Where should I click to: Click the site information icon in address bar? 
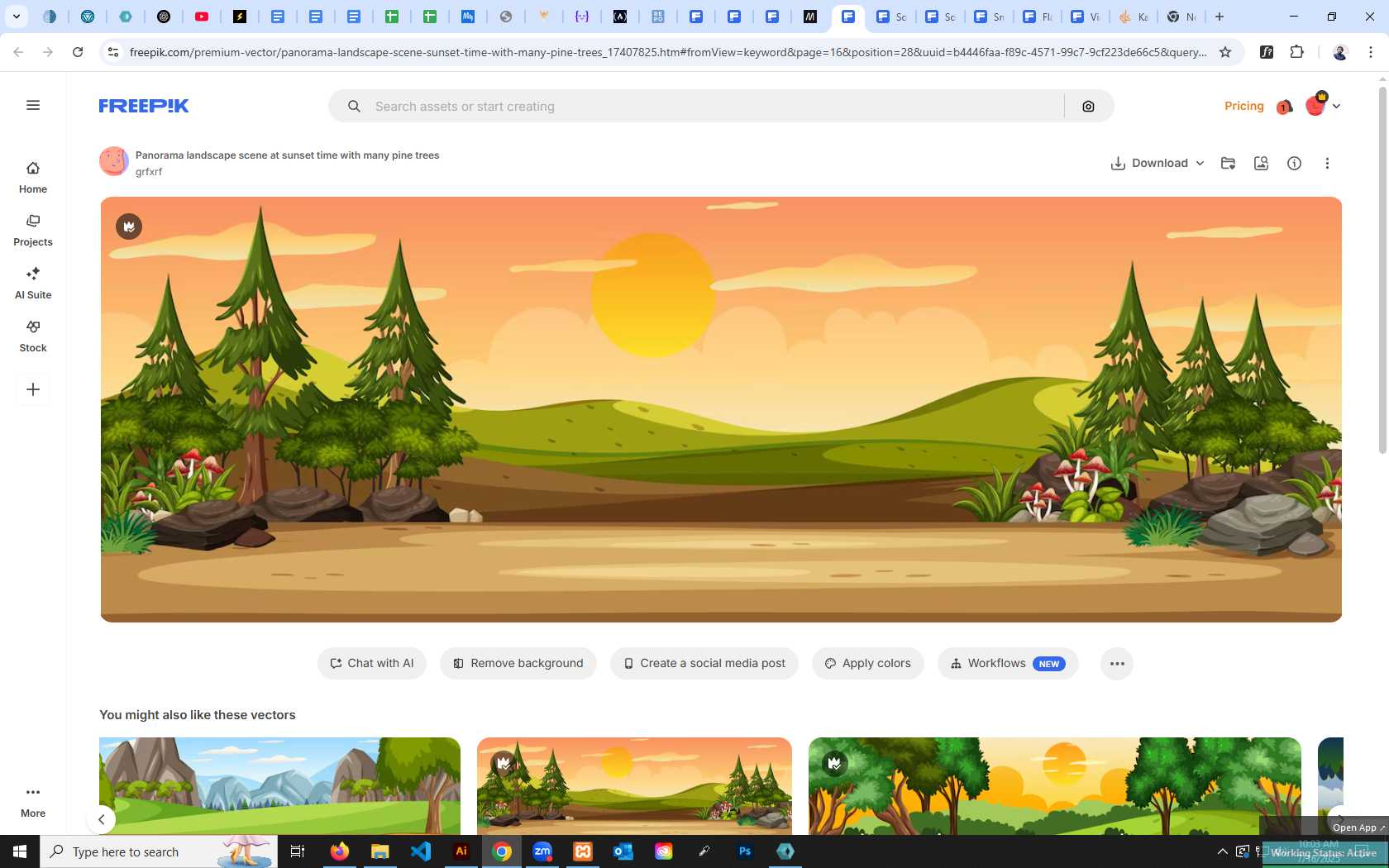[x=113, y=52]
